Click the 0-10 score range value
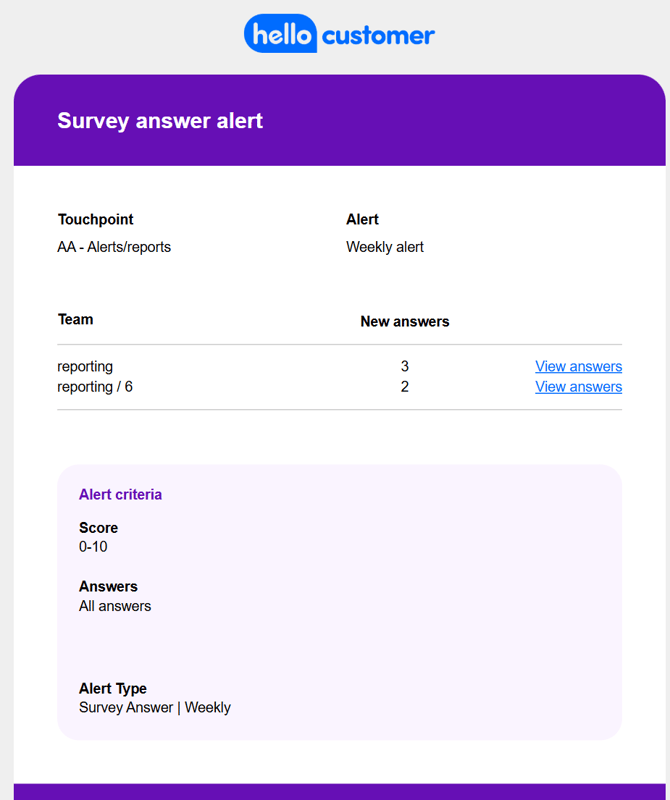 [x=93, y=547]
